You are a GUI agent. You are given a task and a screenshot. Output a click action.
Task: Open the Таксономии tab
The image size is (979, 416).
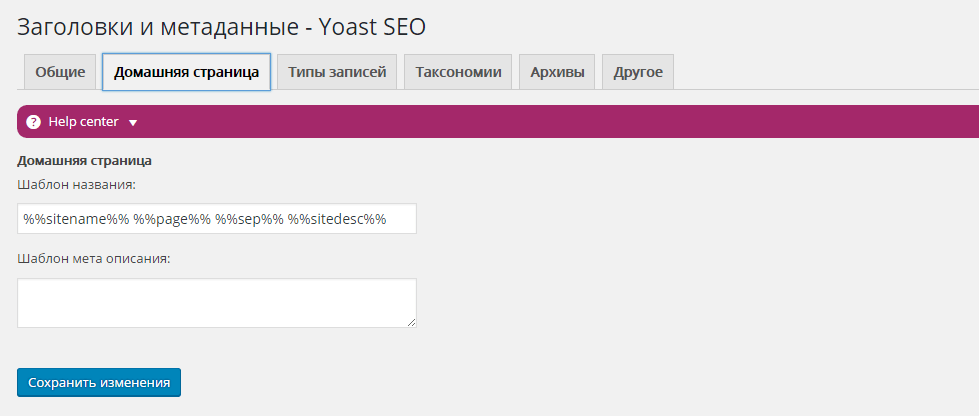click(x=458, y=72)
